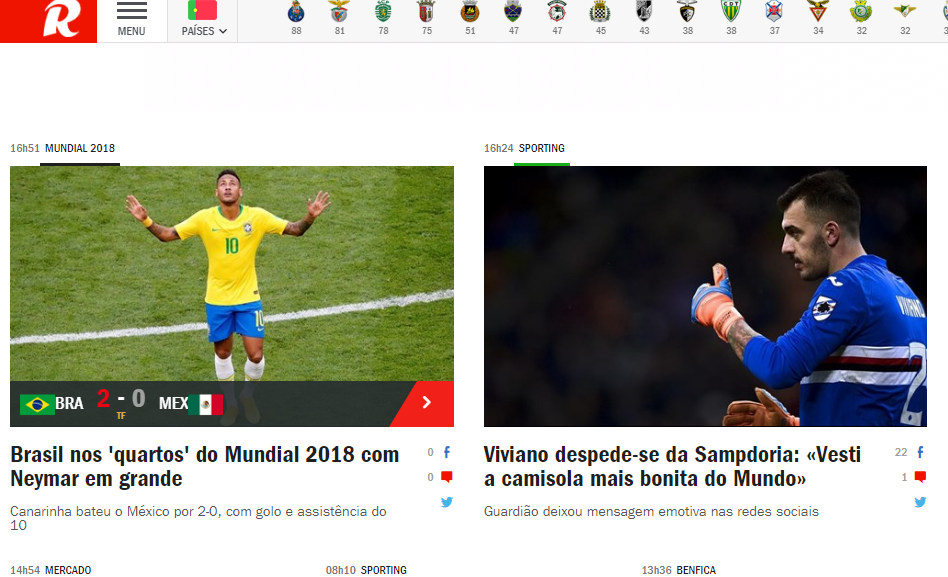Open the MUNDIAL 2018 category tab
Image resolution: width=948 pixels, height=577 pixels.
tap(80, 148)
